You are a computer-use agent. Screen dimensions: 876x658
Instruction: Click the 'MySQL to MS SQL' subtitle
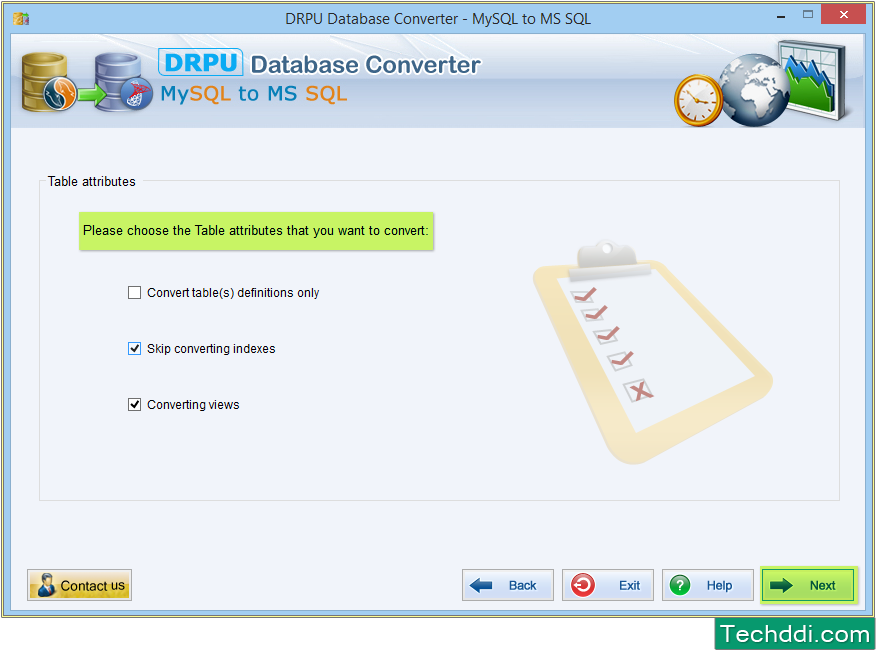[254, 94]
